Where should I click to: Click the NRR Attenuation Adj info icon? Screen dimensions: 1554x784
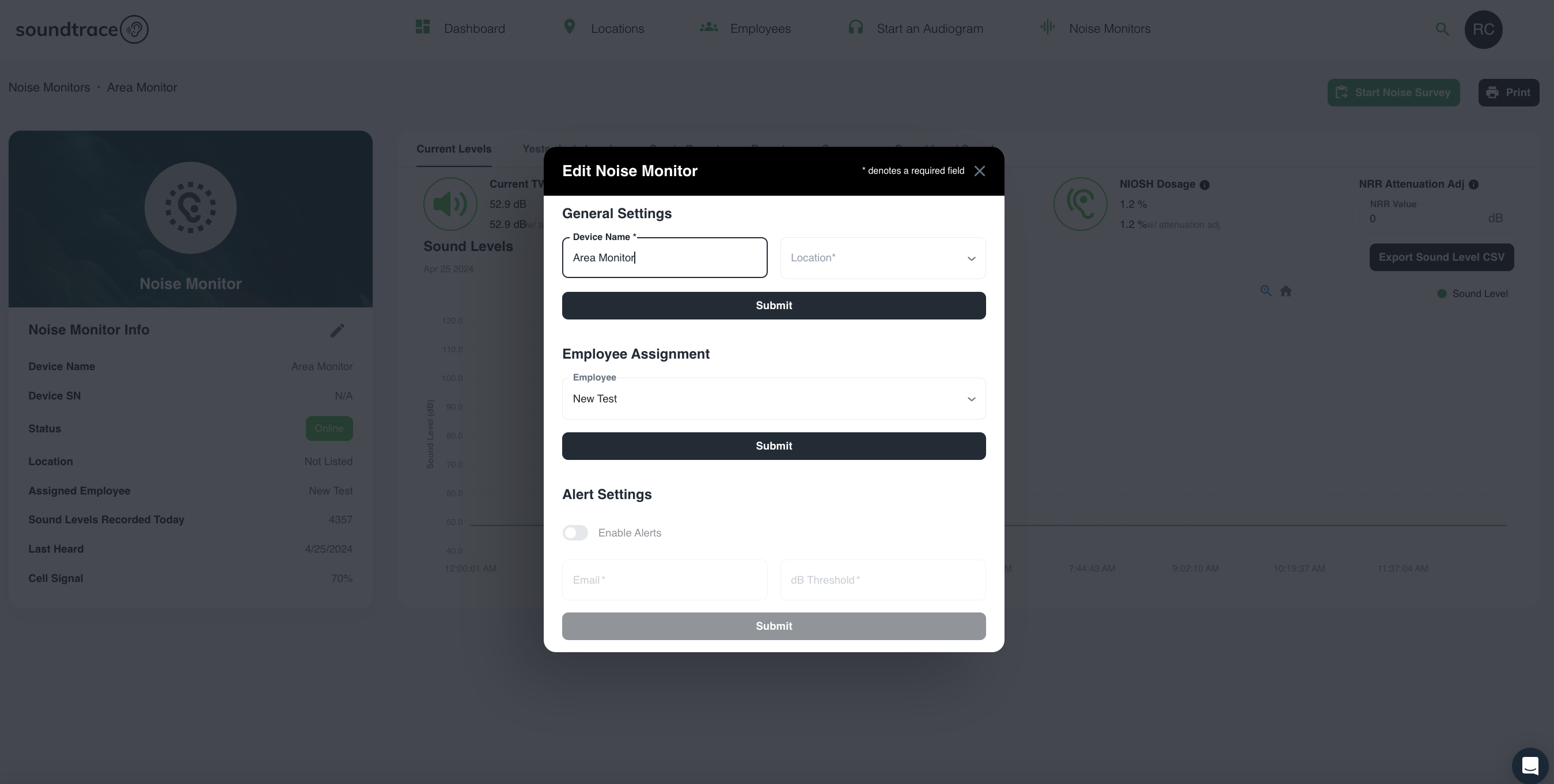click(1473, 185)
